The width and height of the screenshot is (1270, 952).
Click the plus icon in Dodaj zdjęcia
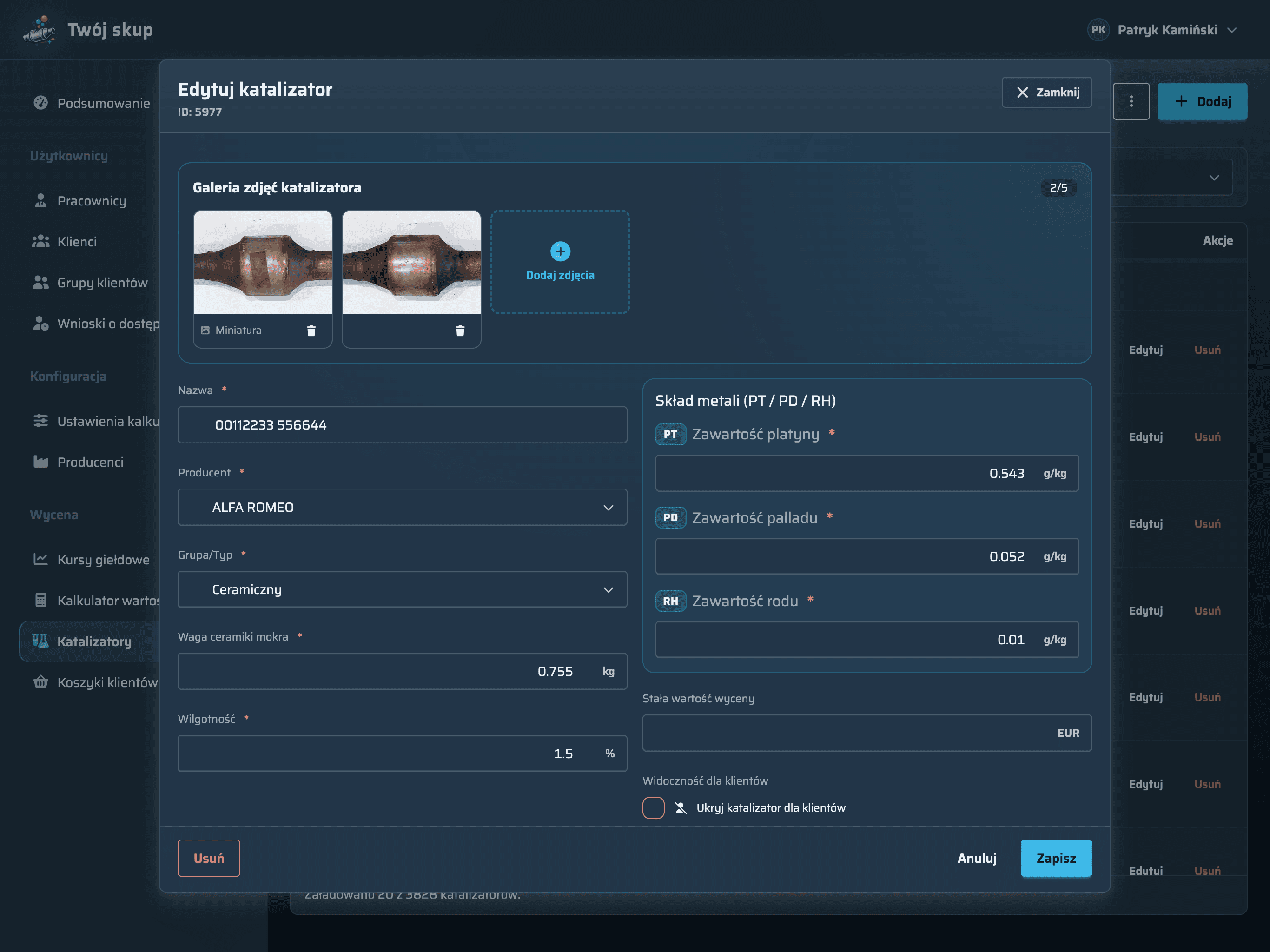pos(560,251)
